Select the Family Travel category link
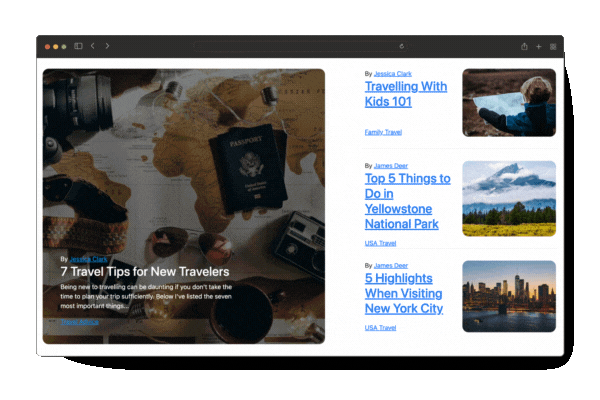 tap(383, 132)
